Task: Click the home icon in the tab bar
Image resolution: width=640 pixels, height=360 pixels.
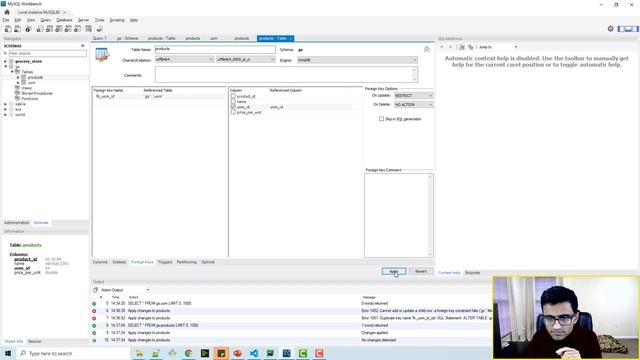Action: pyautogui.click(x=7, y=12)
